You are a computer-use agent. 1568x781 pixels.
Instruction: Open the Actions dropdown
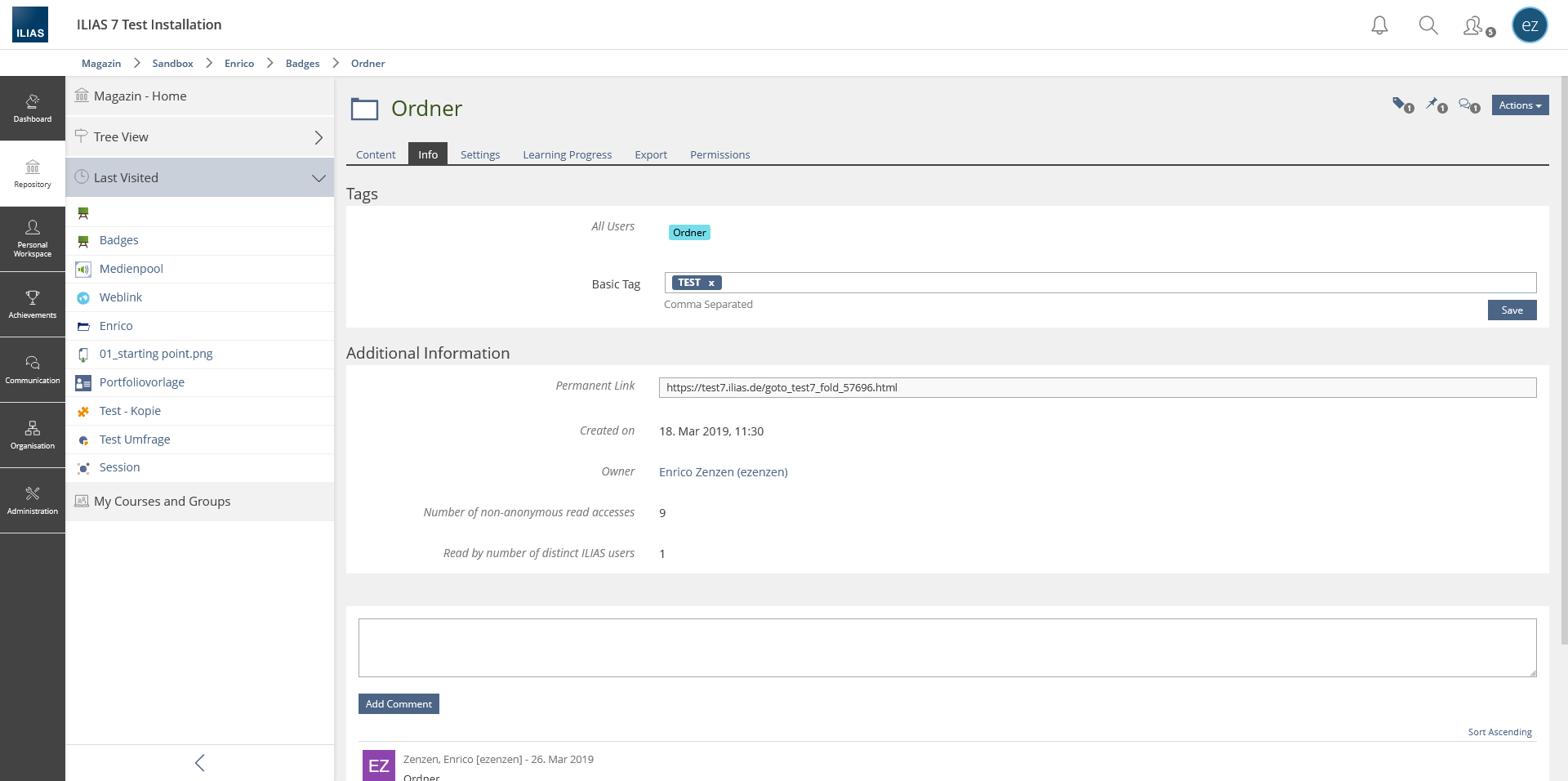pyautogui.click(x=1520, y=105)
